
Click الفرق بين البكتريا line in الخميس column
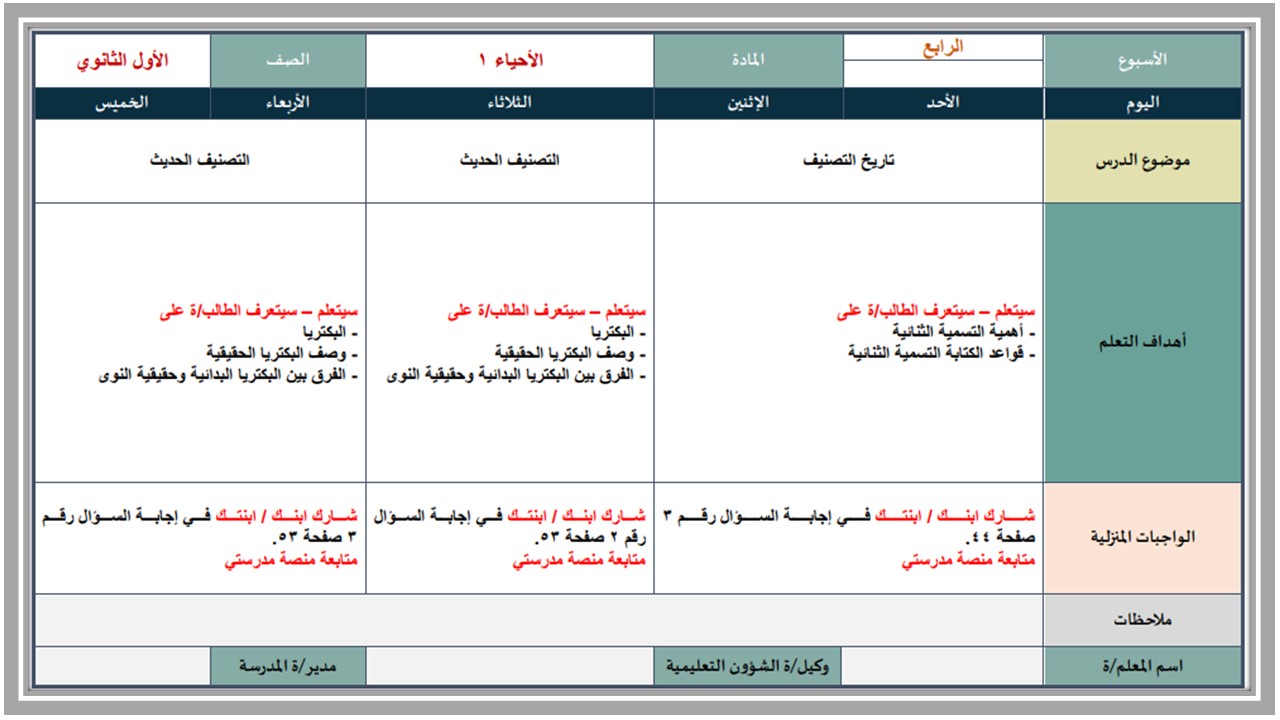click(x=229, y=375)
